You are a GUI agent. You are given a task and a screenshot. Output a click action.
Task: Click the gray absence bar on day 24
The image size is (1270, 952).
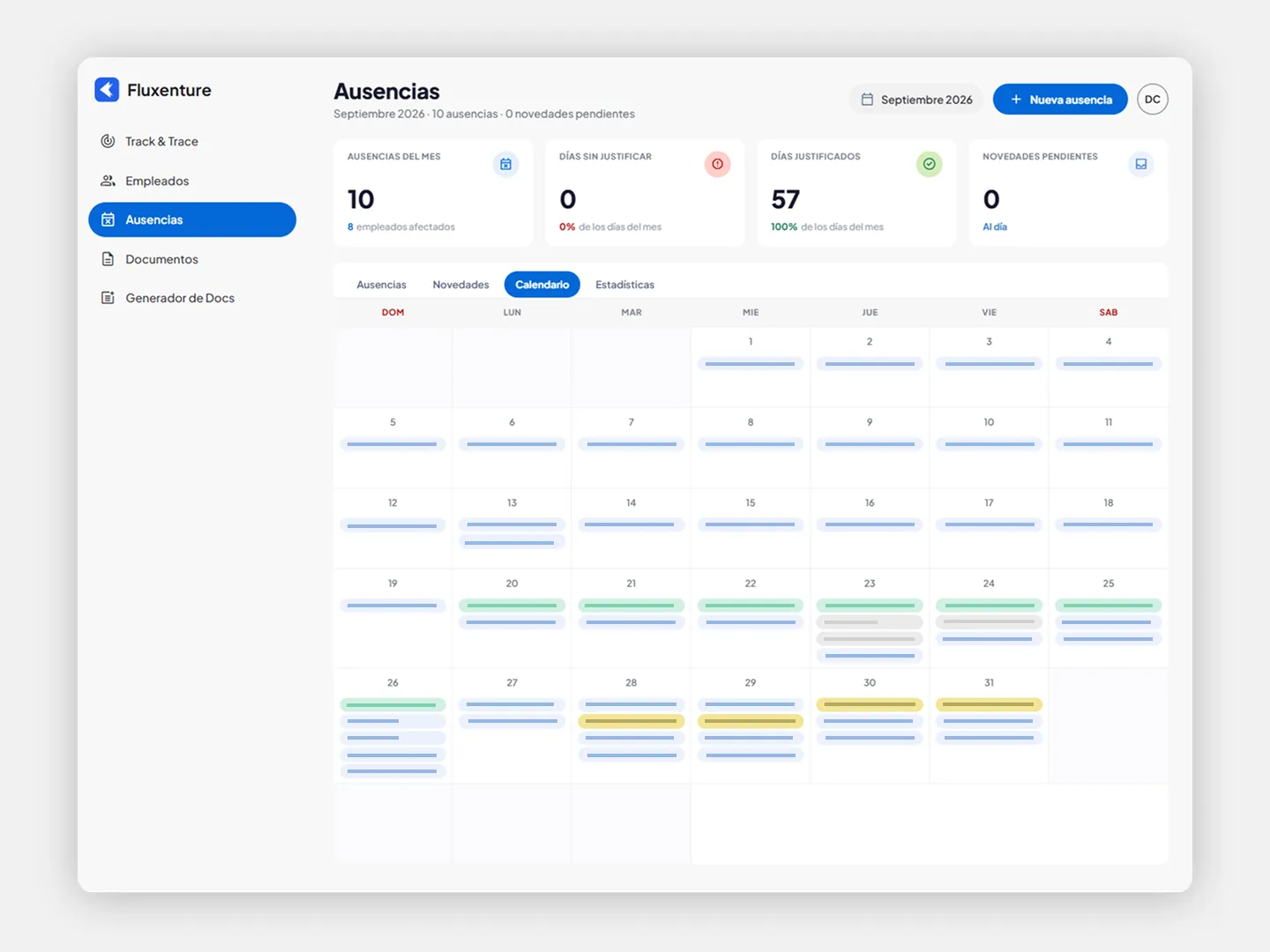pyautogui.click(x=989, y=622)
